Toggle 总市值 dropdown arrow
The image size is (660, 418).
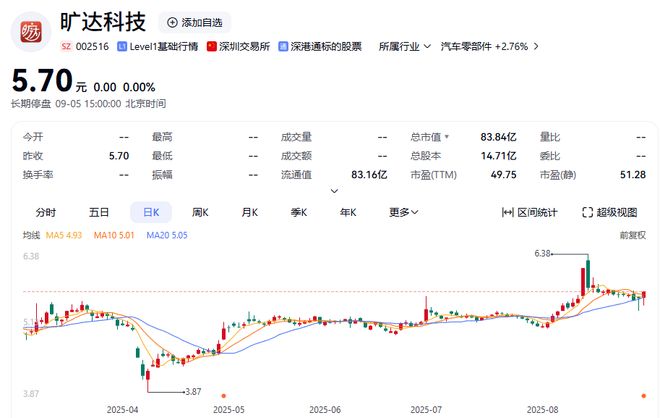pyautogui.click(x=447, y=137)
